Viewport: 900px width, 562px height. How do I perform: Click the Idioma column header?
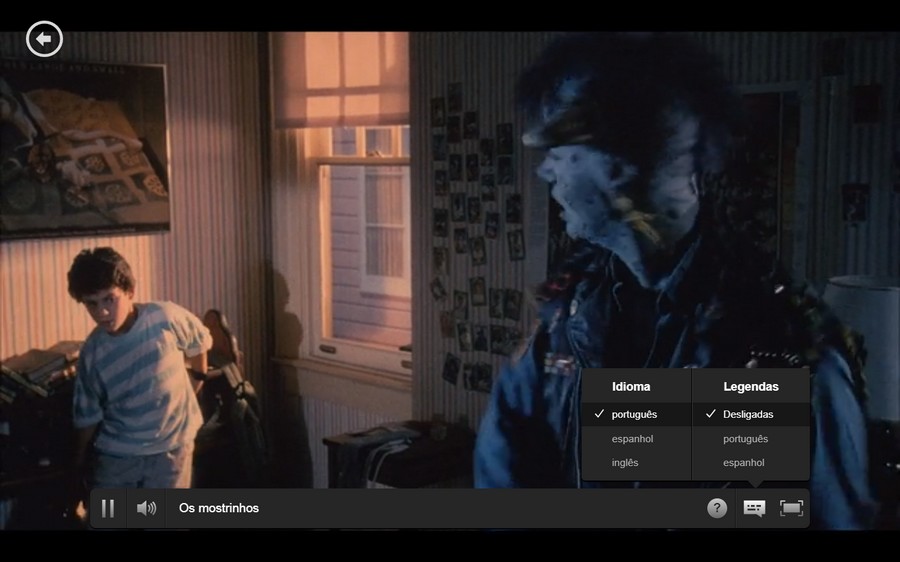631,386
